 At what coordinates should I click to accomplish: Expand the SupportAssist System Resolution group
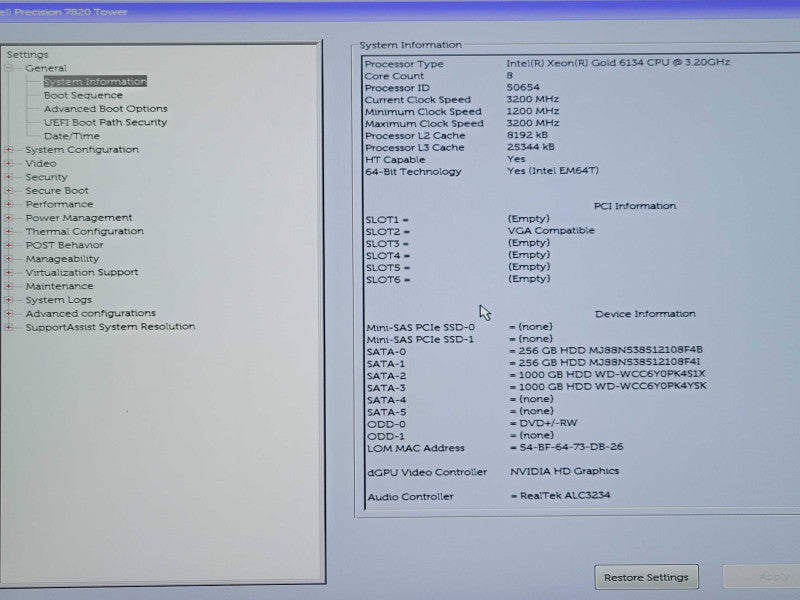tap(9, 327)
